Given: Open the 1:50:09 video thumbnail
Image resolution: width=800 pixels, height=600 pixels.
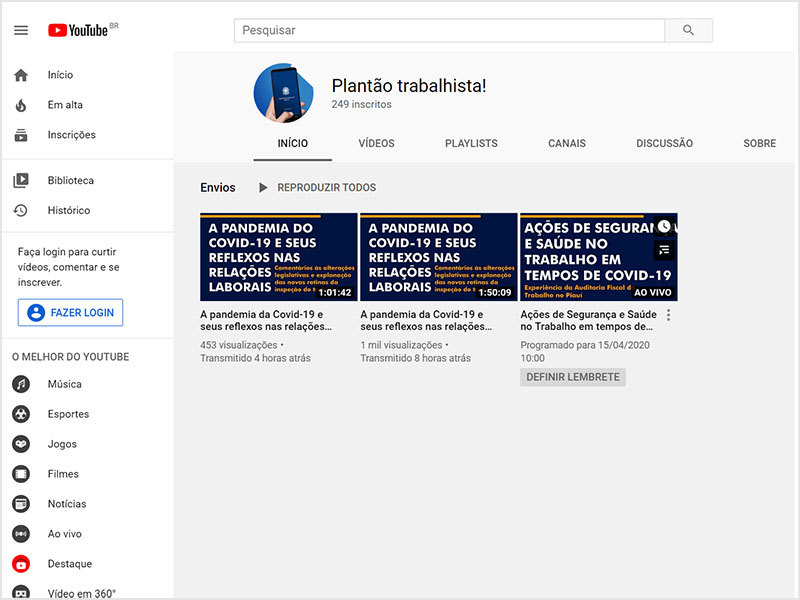Looking at the screenshot, I should point(439,257).
